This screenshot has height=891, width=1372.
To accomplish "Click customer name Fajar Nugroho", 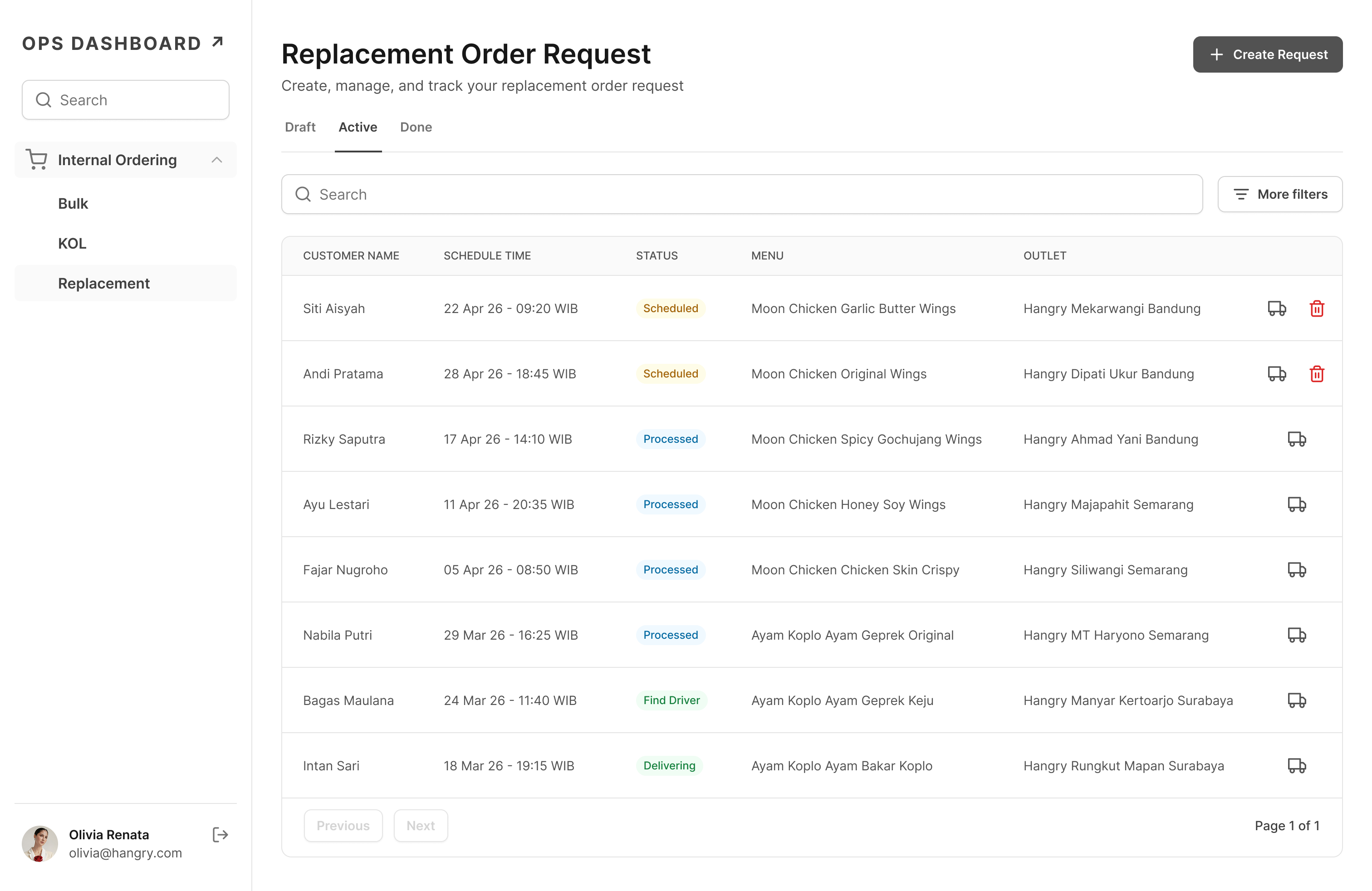I will click(x=345, y=570).
